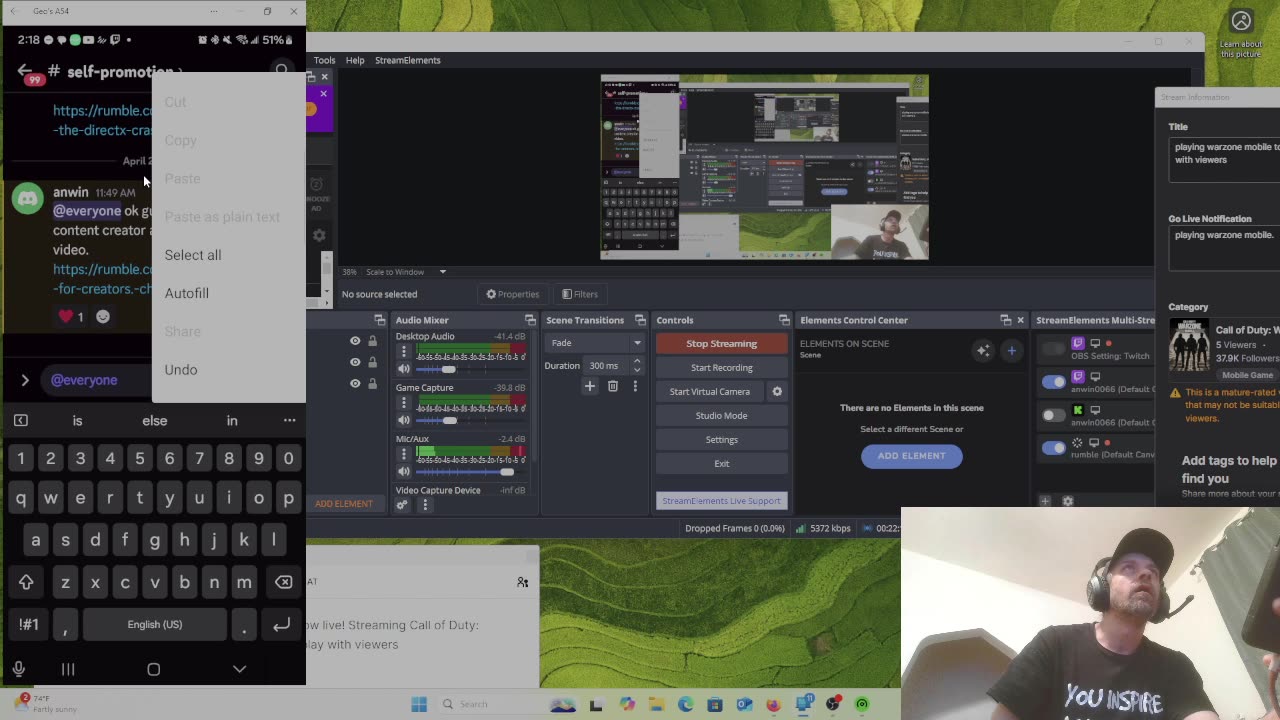Close the Elements Control Center dock

click(x=1020, y=320)
